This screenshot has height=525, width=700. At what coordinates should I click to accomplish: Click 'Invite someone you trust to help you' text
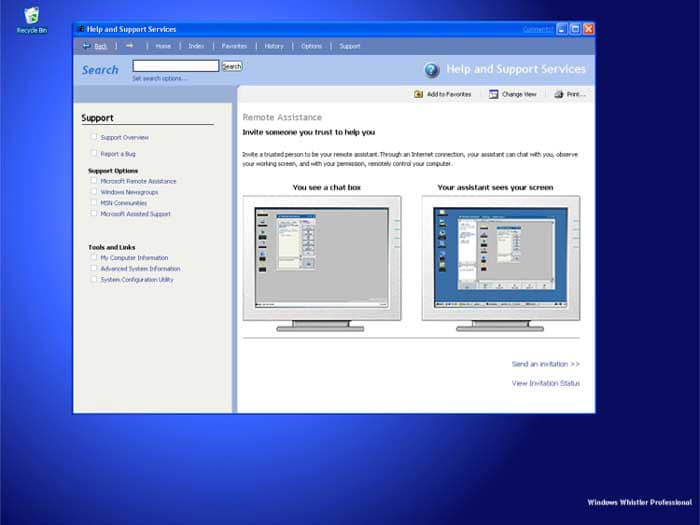pos(309,132)
